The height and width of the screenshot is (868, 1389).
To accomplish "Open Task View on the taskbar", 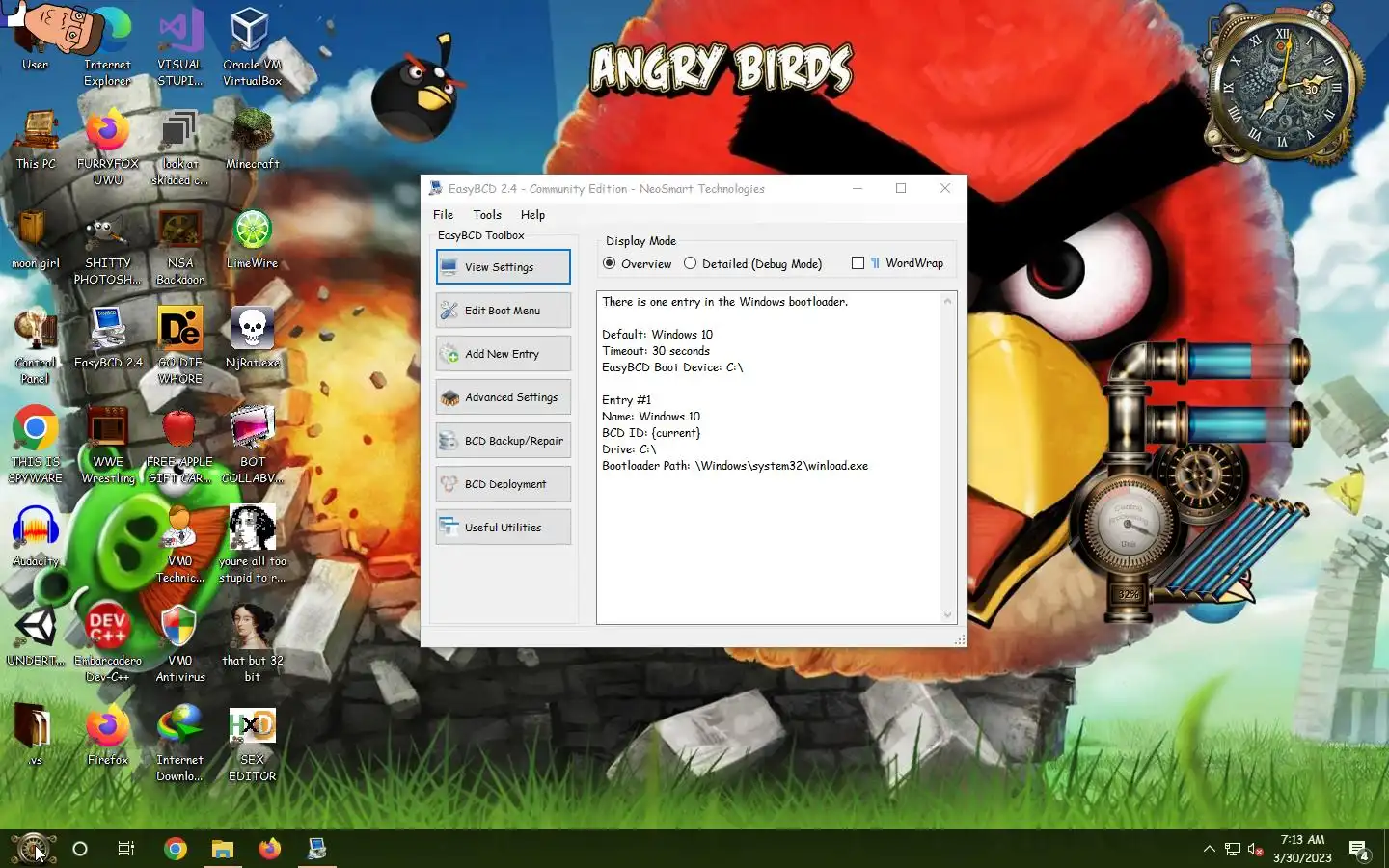I will (x=126, y=849).
